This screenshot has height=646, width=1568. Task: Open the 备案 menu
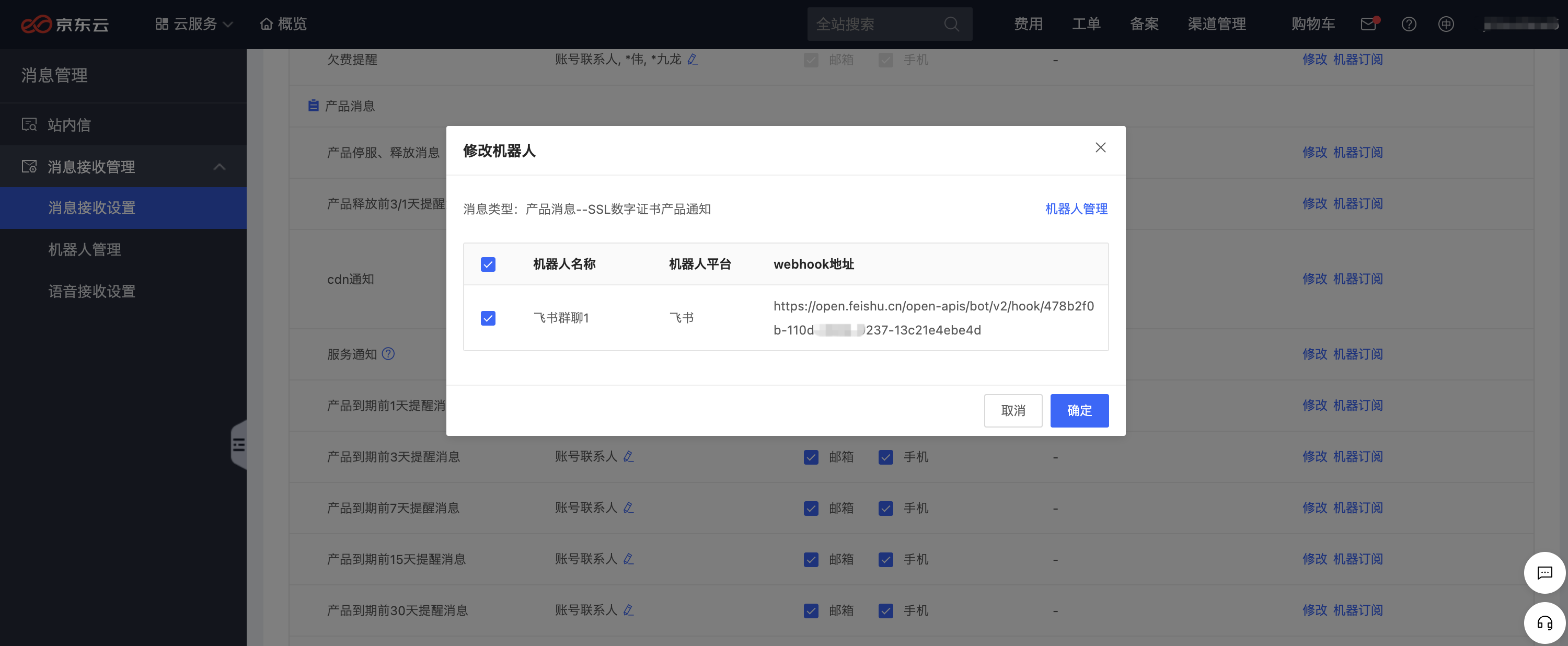pyautogui.click(x=1144, y=25)
